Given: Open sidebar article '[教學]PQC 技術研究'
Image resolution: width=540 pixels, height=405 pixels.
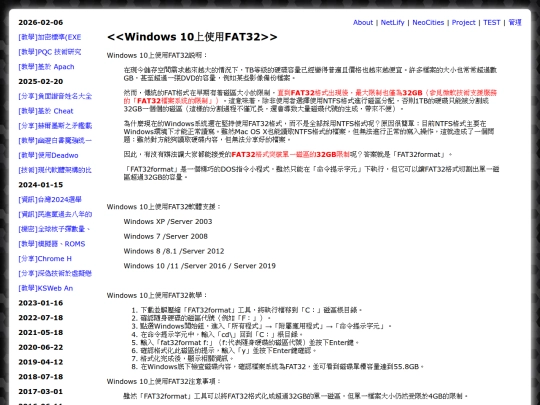Looking at the screenshot, I should point(50,52).
